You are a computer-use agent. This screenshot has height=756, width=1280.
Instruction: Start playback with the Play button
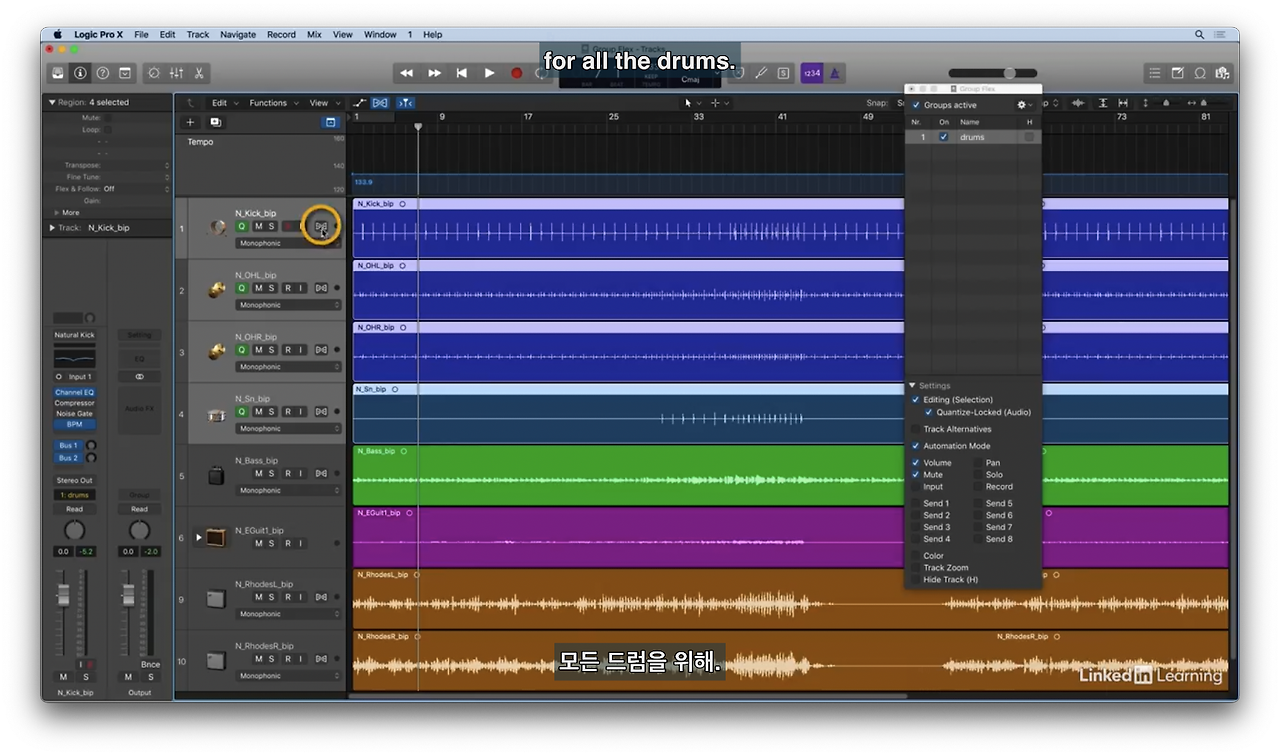pyautogui.click(x=489, y=73)
